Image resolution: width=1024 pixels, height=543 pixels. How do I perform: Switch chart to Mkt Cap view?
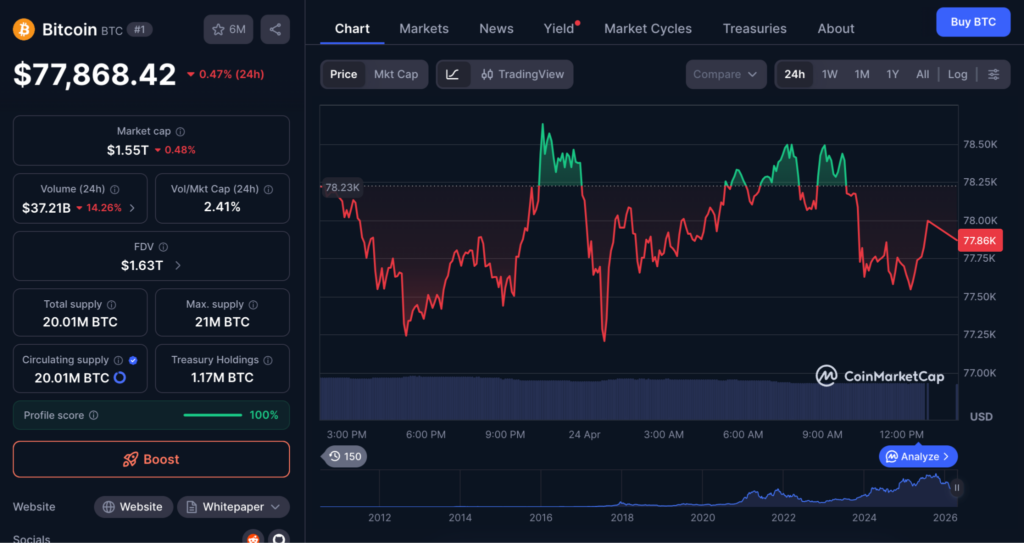(396, 74)
